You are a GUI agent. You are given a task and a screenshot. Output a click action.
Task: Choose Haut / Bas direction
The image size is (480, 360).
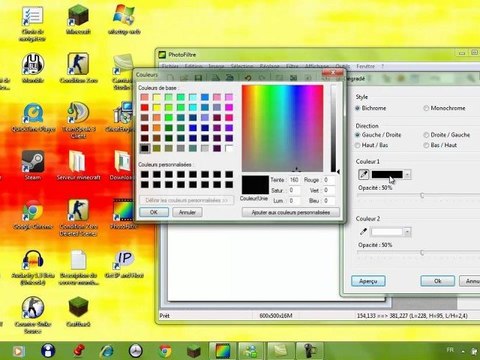tap(371, 145)
